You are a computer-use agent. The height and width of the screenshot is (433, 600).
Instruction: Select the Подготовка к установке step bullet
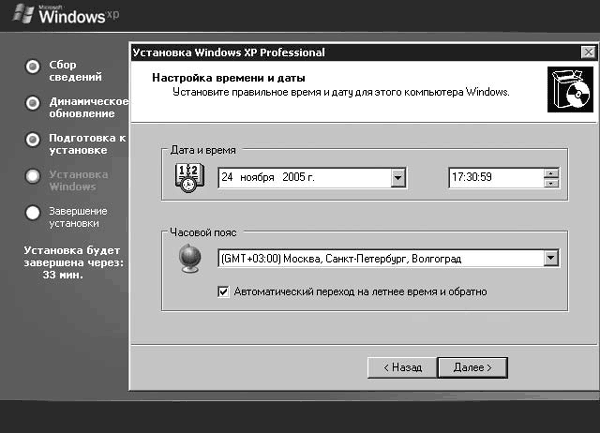(33, 139)
